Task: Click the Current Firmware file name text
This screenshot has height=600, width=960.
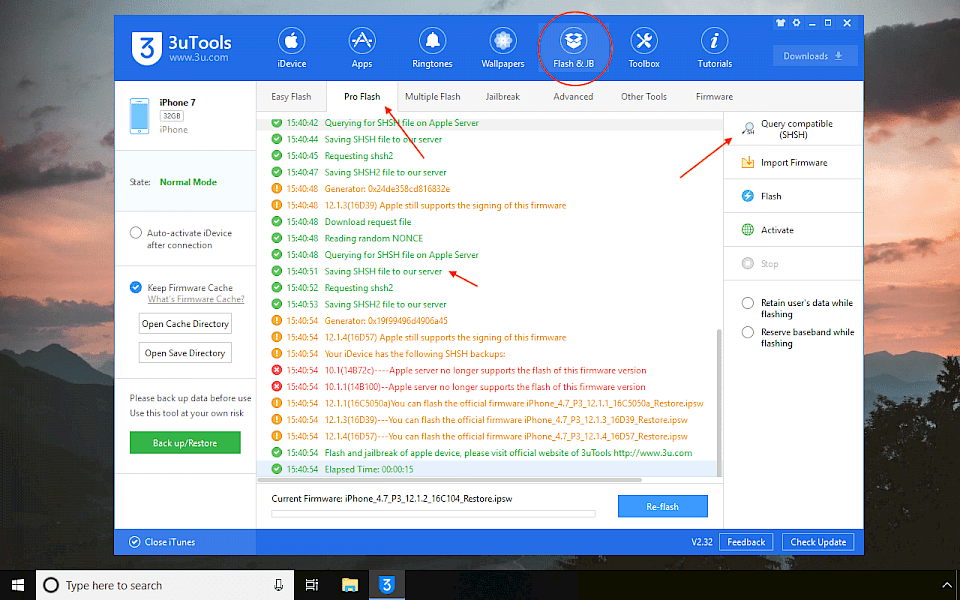Action: click(x=429, y=498)
